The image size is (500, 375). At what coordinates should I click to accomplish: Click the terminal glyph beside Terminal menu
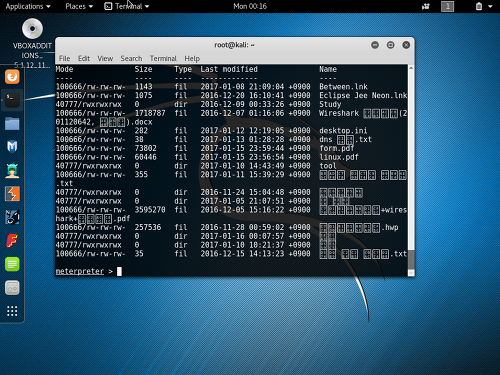pyautogui.click(x=108, y=6)
